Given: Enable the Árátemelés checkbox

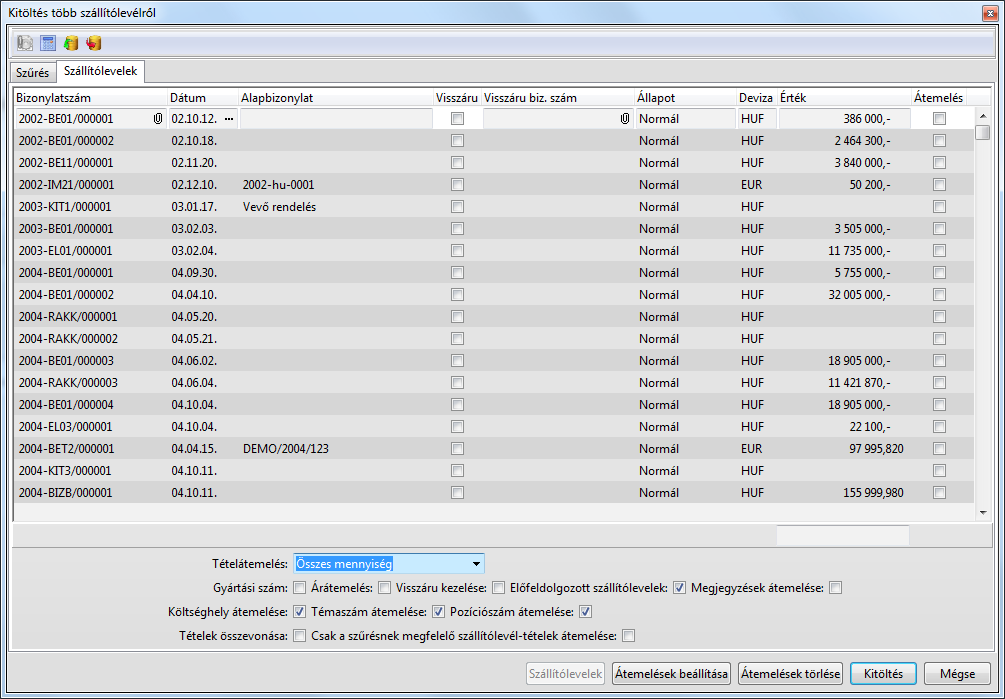Looking at the screenshot, I should pyautogui.click(x=385, y=588).
